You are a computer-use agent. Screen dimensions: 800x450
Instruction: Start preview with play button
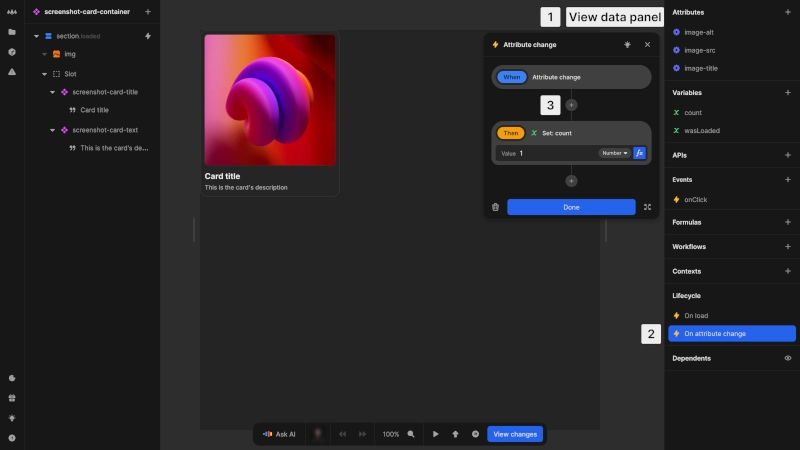point(435,434)
